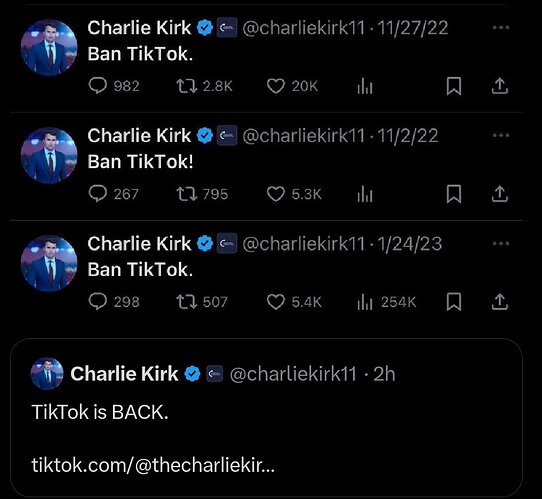Viewport: 542px width, 499px height.
Task: View the 254K views analytics icon
Action: pyautogui.click(x=365, y=302)
